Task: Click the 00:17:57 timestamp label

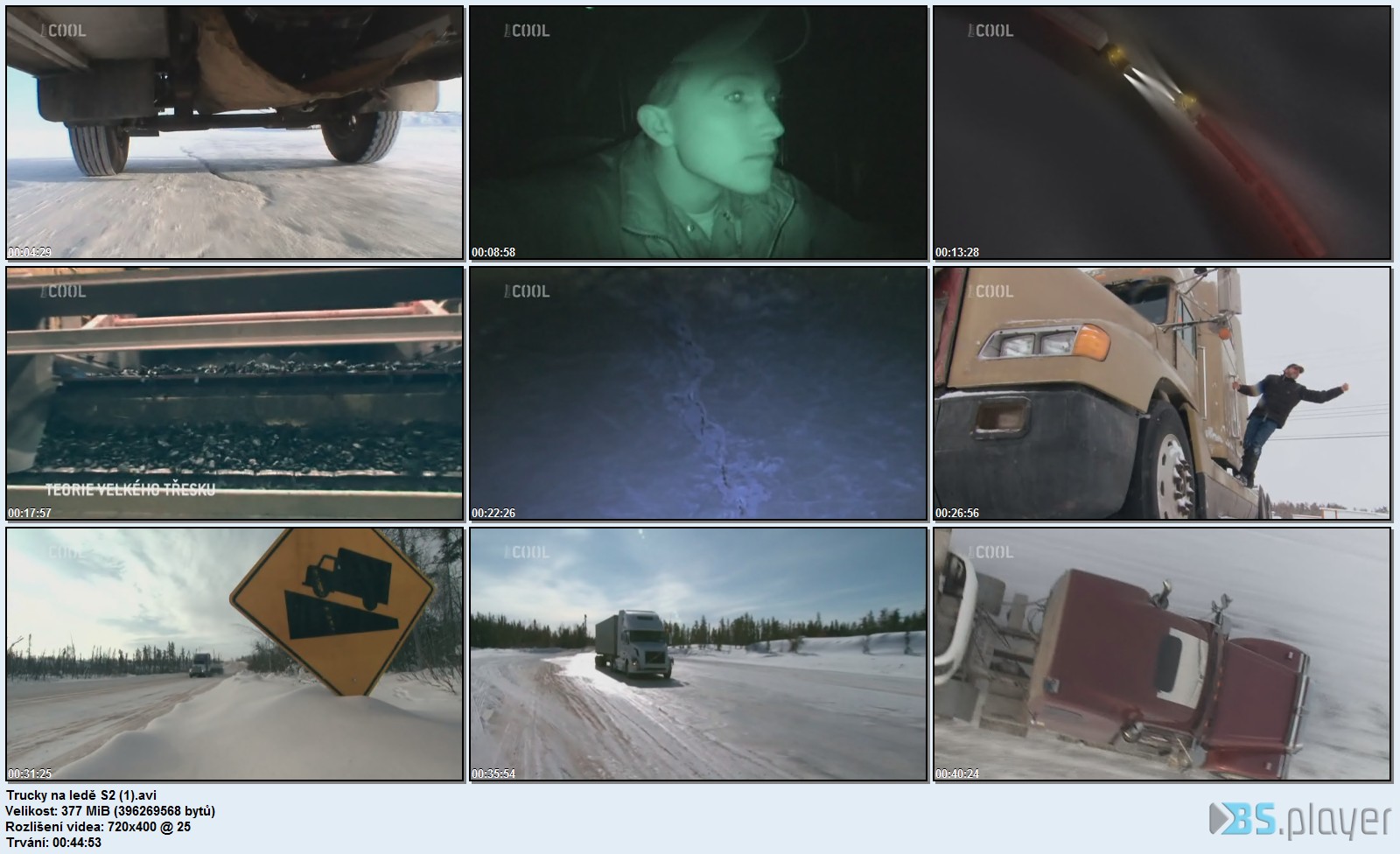Action: 30,513
